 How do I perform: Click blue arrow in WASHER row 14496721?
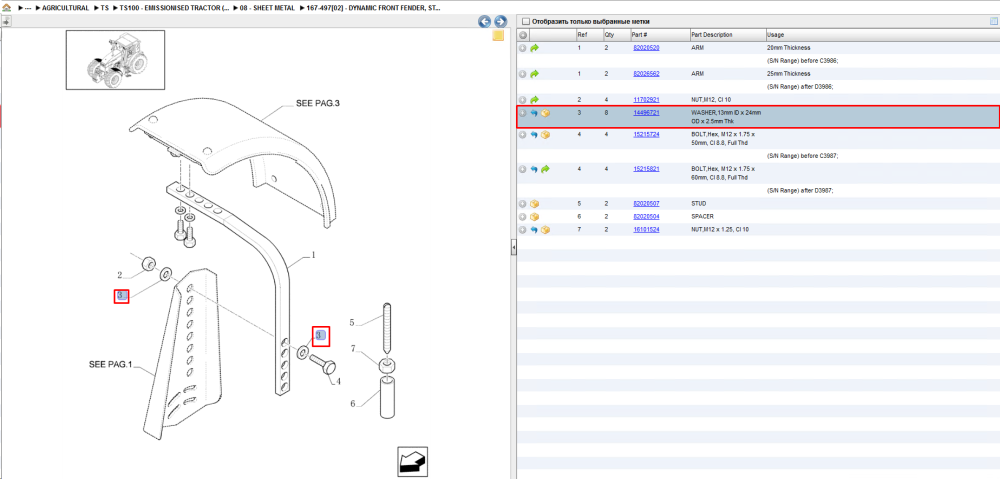click(x=534, y=113)
